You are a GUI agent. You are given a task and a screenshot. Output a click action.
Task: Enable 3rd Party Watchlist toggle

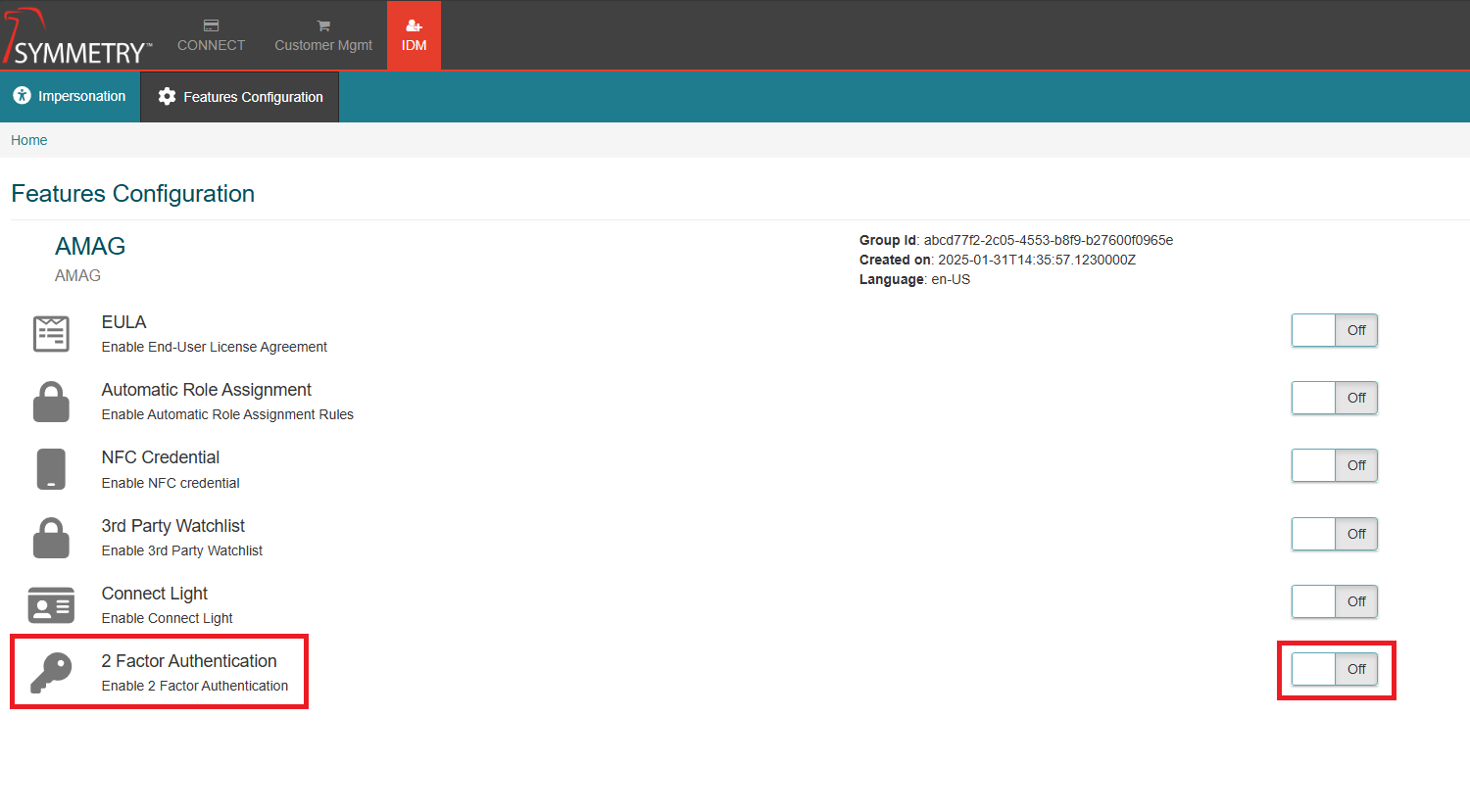coord(1335,534)
